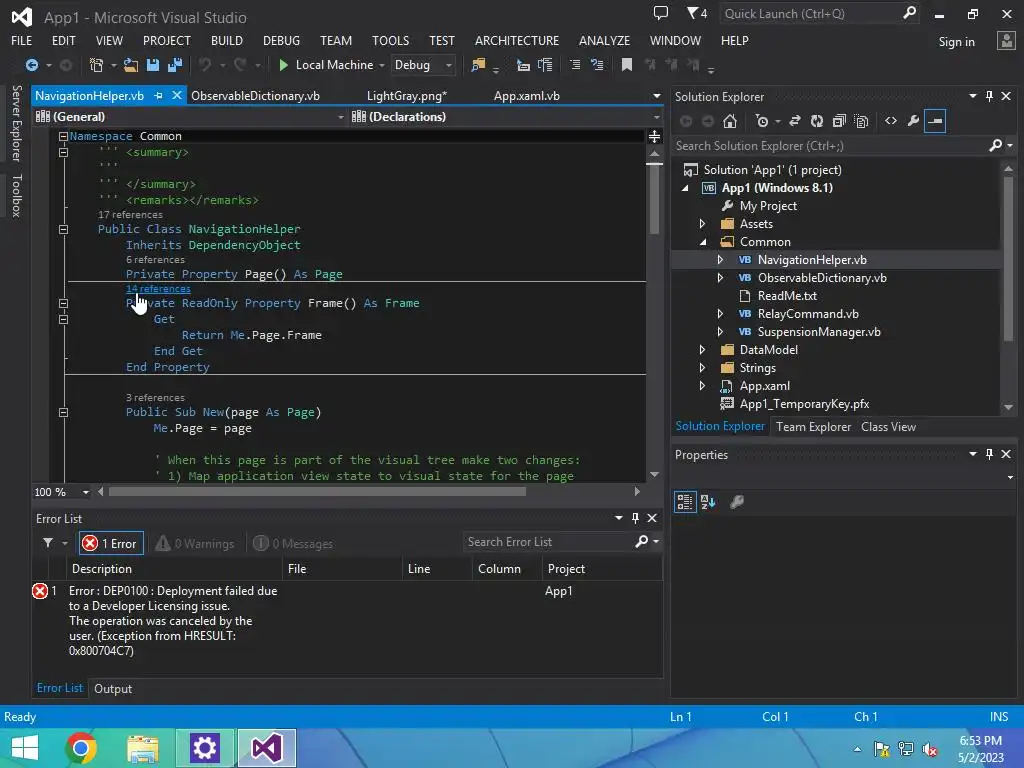Expand the DataModel folder

703,350
